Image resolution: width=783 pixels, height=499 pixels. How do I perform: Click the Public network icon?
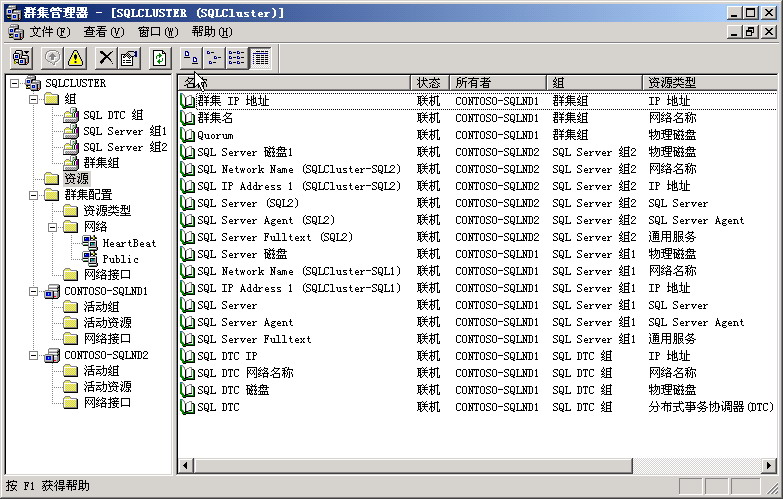(x=90, y=259)
